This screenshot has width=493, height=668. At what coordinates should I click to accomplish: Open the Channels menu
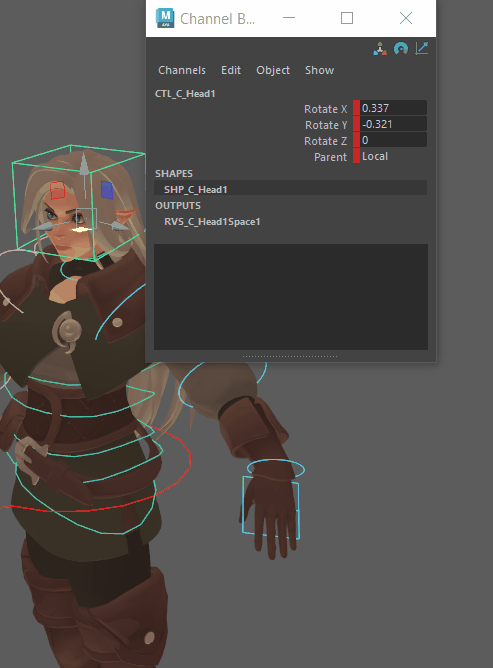click(182, 70)
